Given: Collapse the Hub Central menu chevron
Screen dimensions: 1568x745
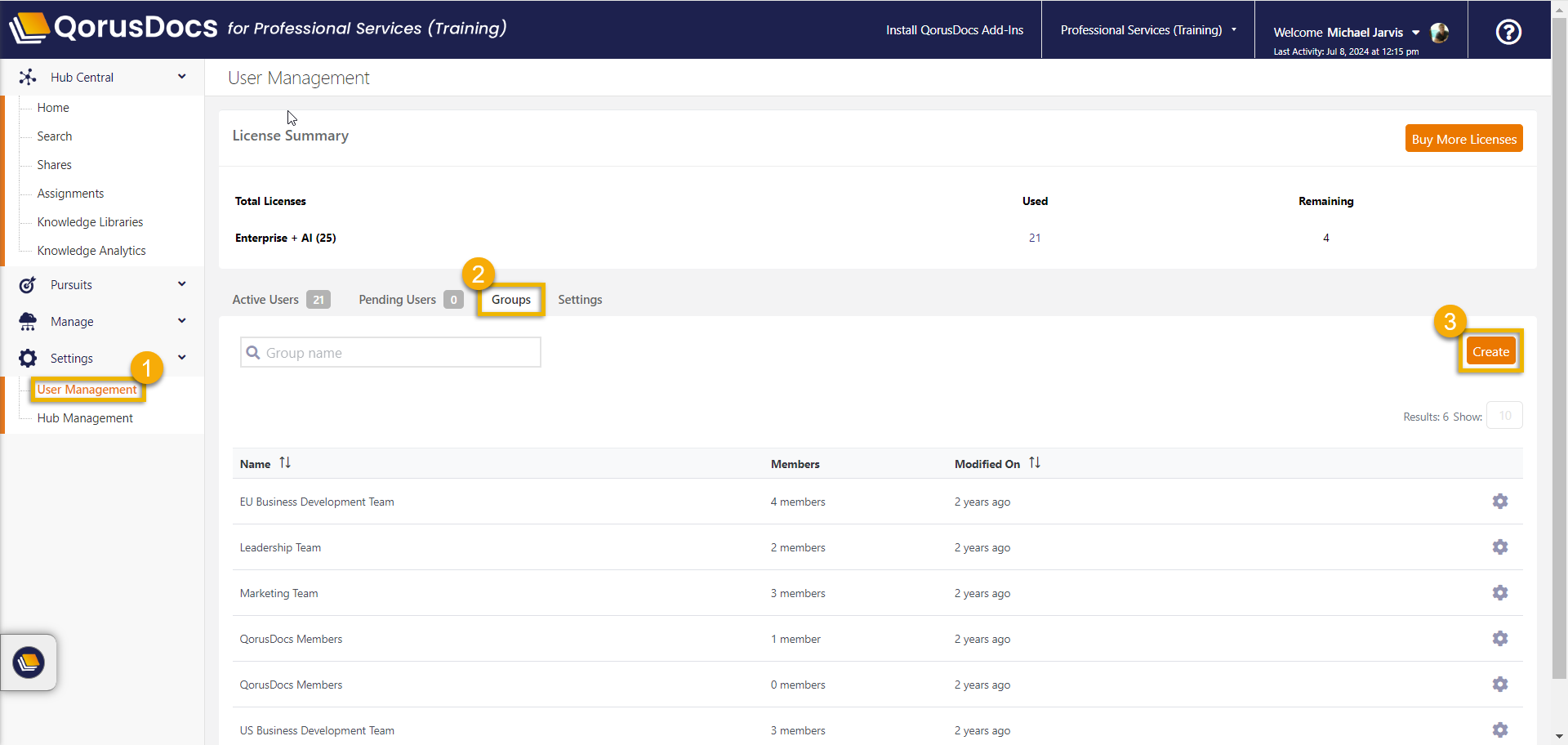Looking at the screenshot, I should [x=182, y=77].
